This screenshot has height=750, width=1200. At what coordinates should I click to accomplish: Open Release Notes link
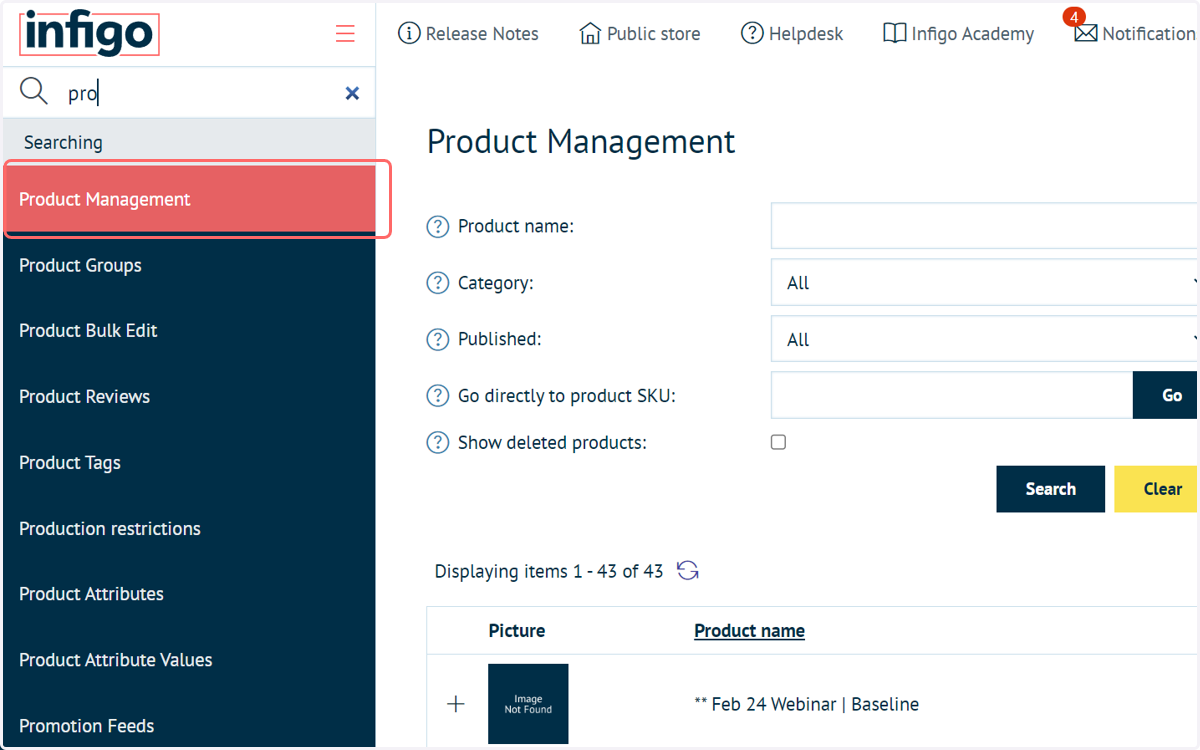pyautogui.click(x=482, y=34)
